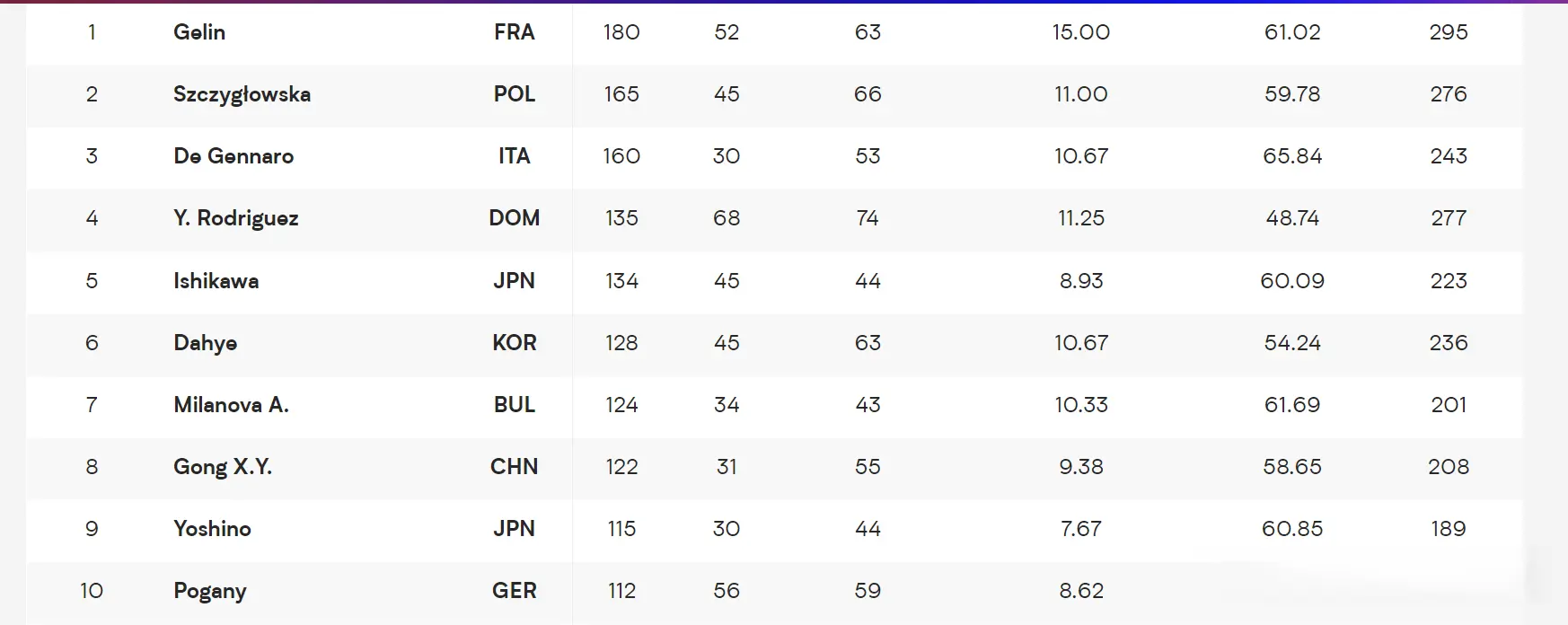Open Gong X.Y. player entry
1568x625 pixels.
click(223, 467)
